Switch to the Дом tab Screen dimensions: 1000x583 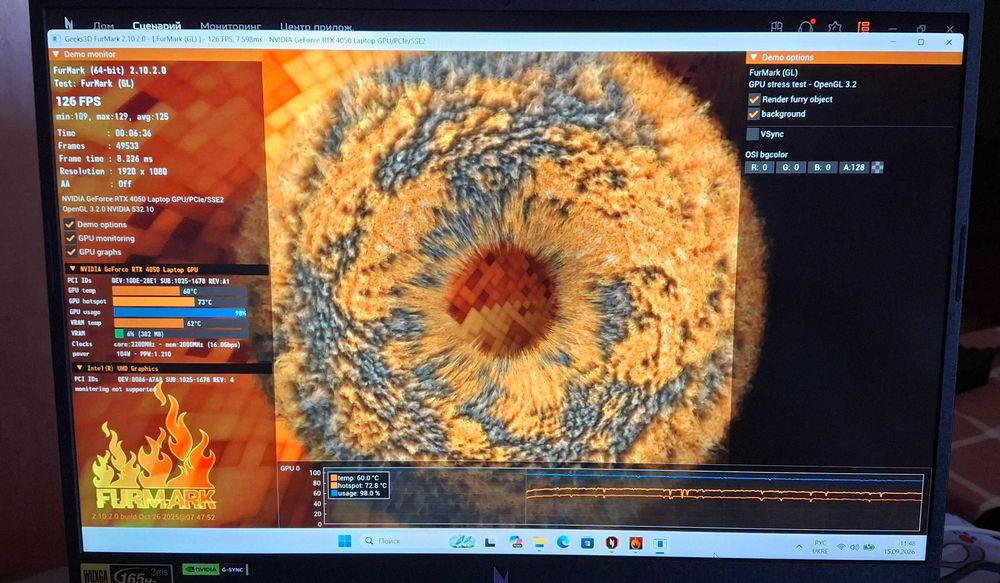coord(103,26)
